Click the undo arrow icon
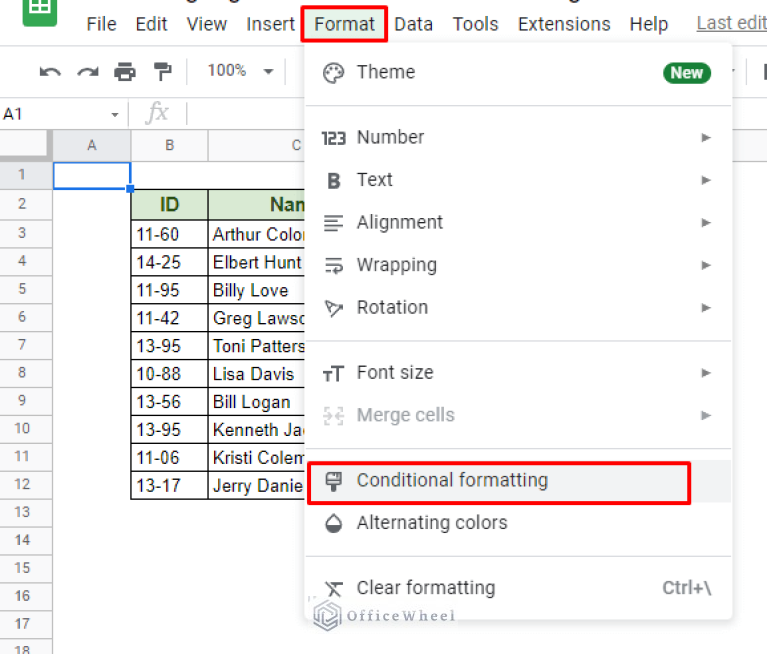Image resolution: width=767 pixels, height=654 pixels. pyautogui.click(x=50, y=71)
